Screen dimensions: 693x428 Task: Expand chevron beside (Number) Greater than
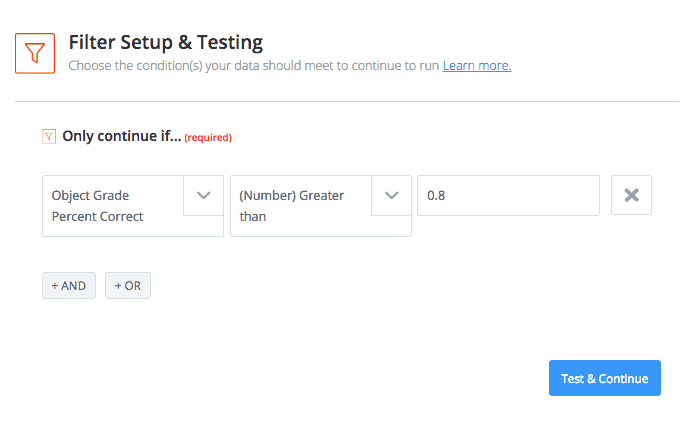[x=391, y=196]
